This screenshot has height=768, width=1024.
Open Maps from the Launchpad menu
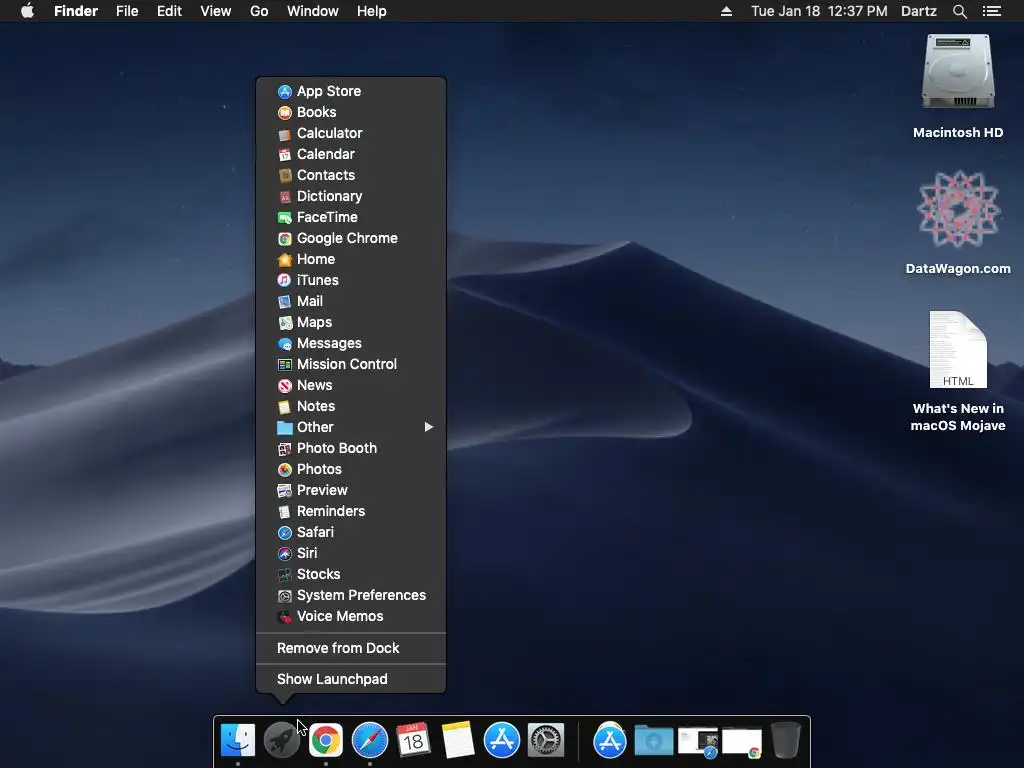point(351,322)
